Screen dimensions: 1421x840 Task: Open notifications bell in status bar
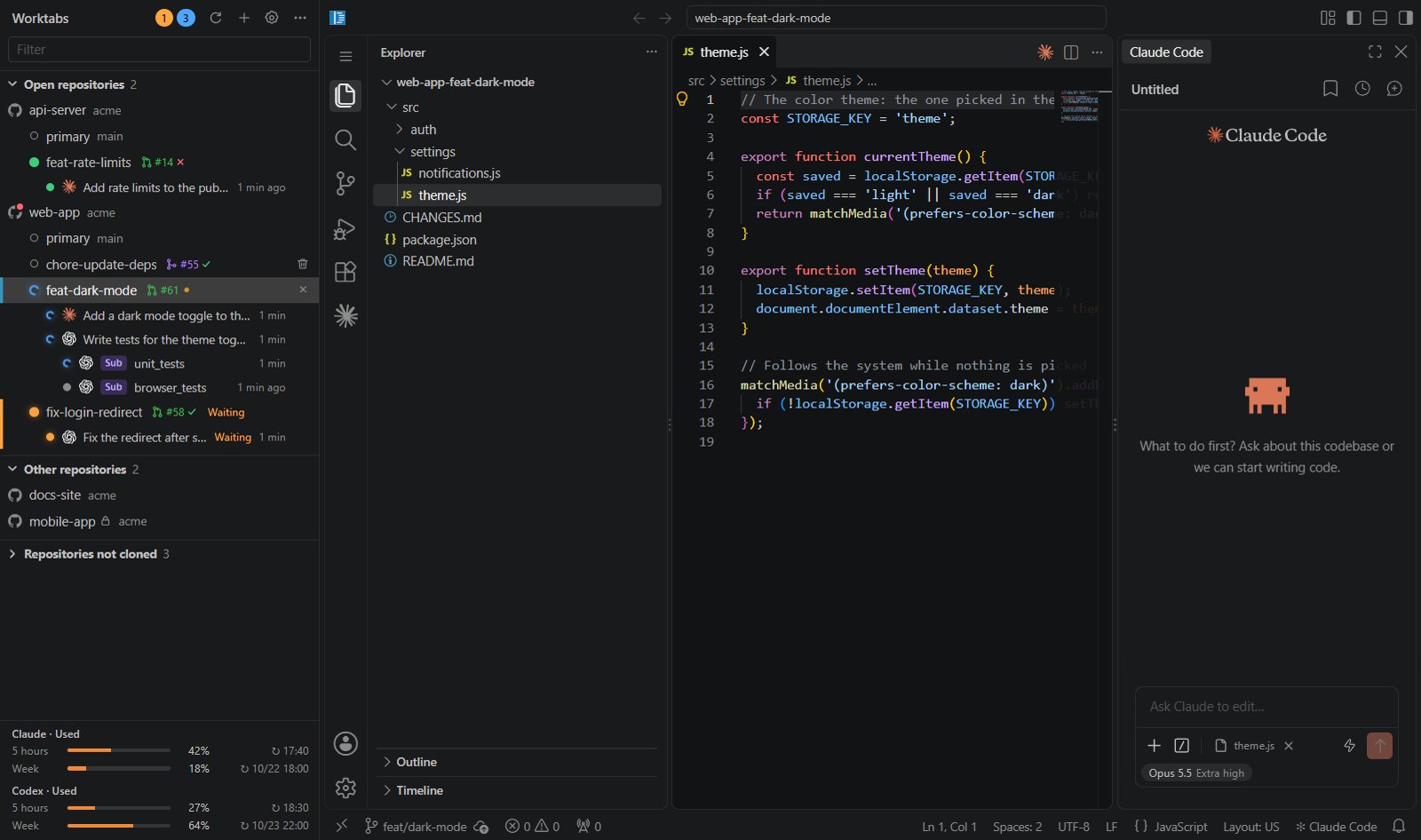(x=1399, y=827)
